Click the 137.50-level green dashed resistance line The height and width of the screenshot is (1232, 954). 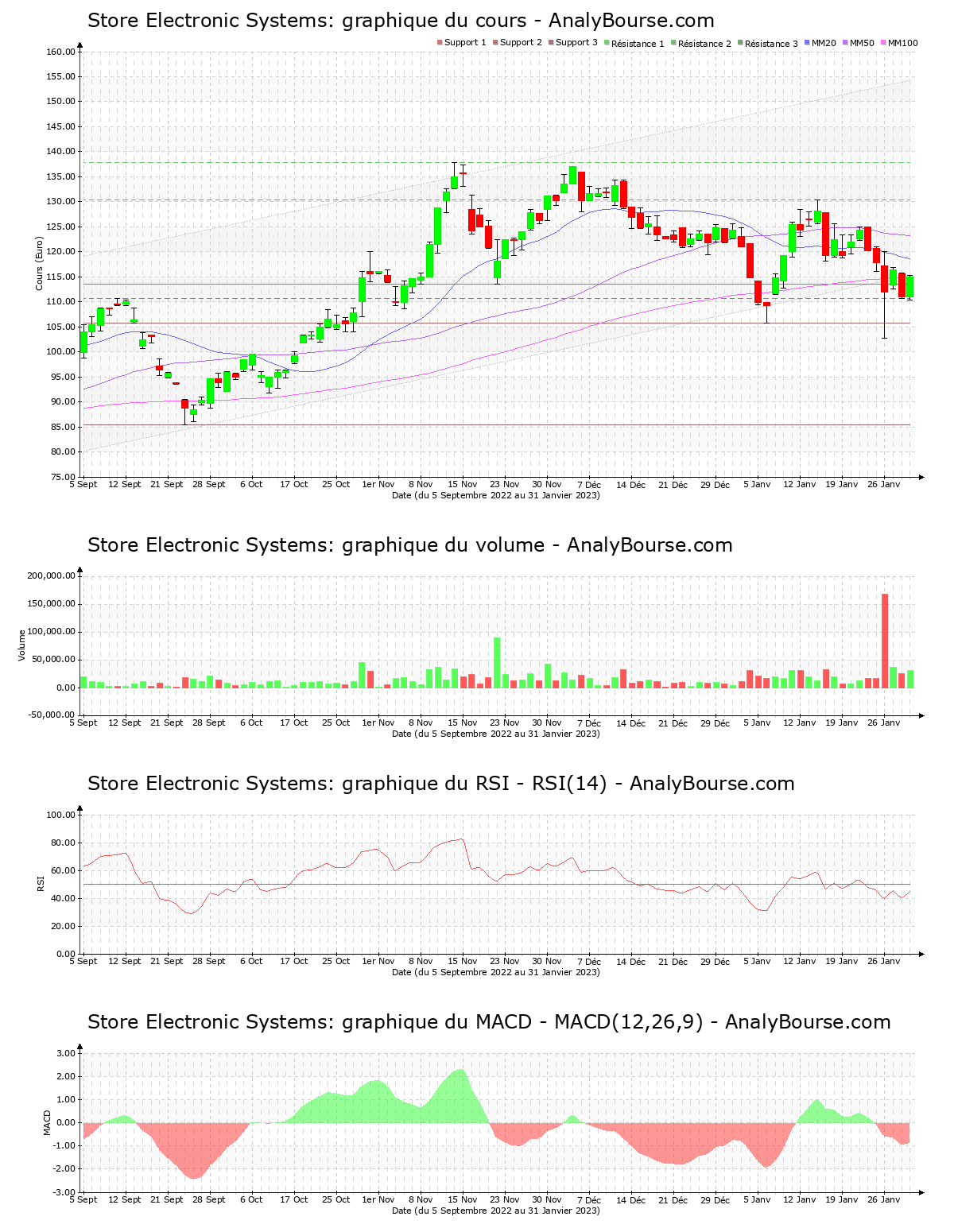point(497,163)
